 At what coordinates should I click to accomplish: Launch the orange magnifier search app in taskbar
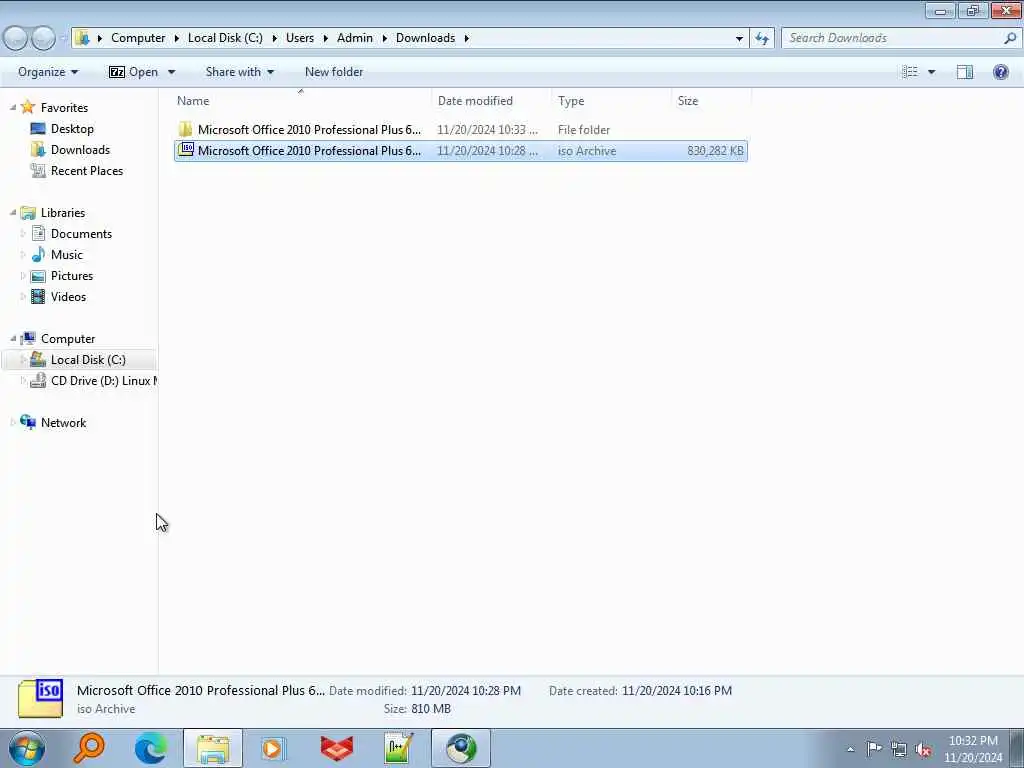pyautogui.click(x=89, y=748)
